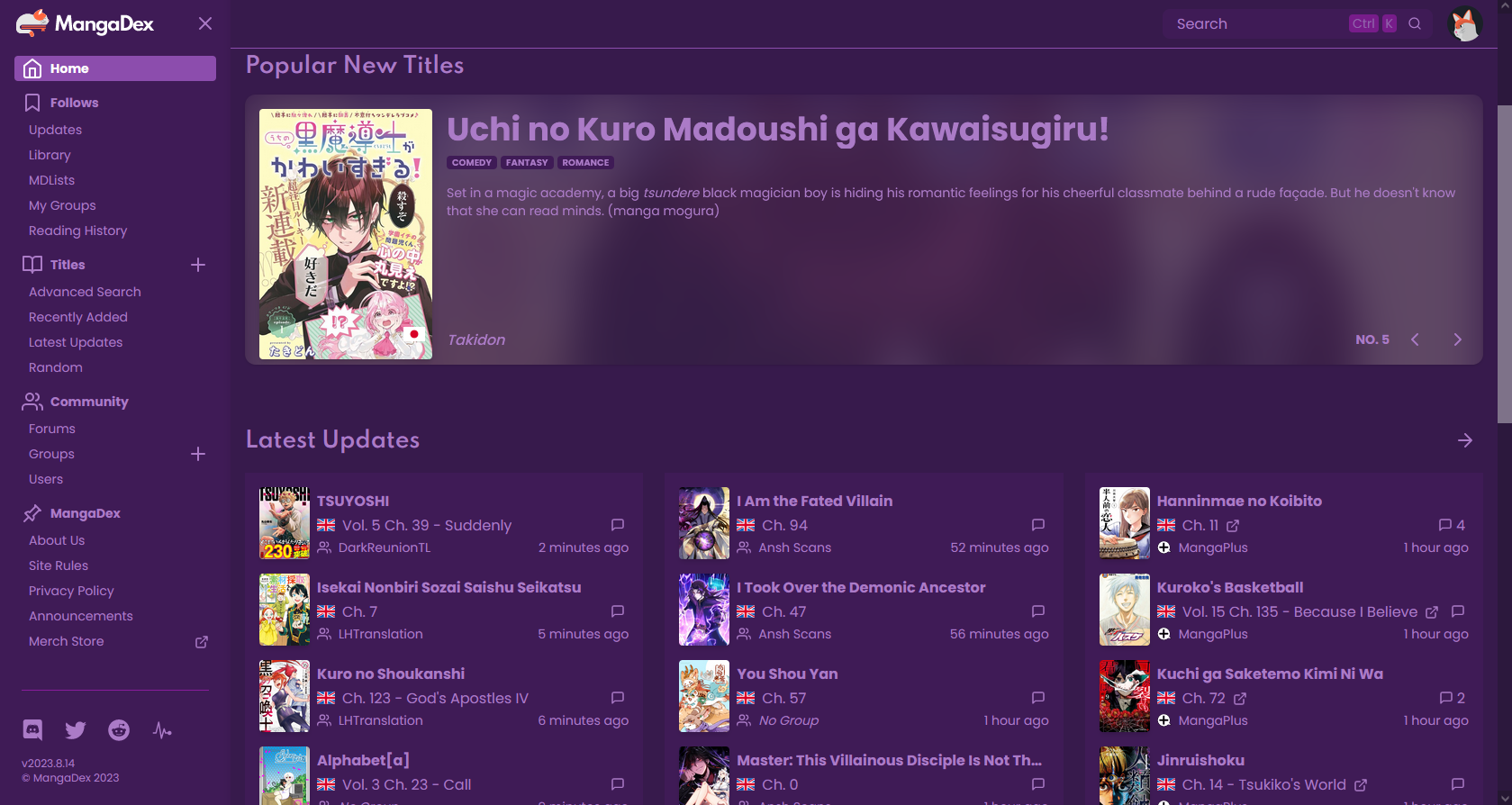This screenshot has width=1512, height=805.
Task: Select the ROMANCE tag
Action: (585, 163)
